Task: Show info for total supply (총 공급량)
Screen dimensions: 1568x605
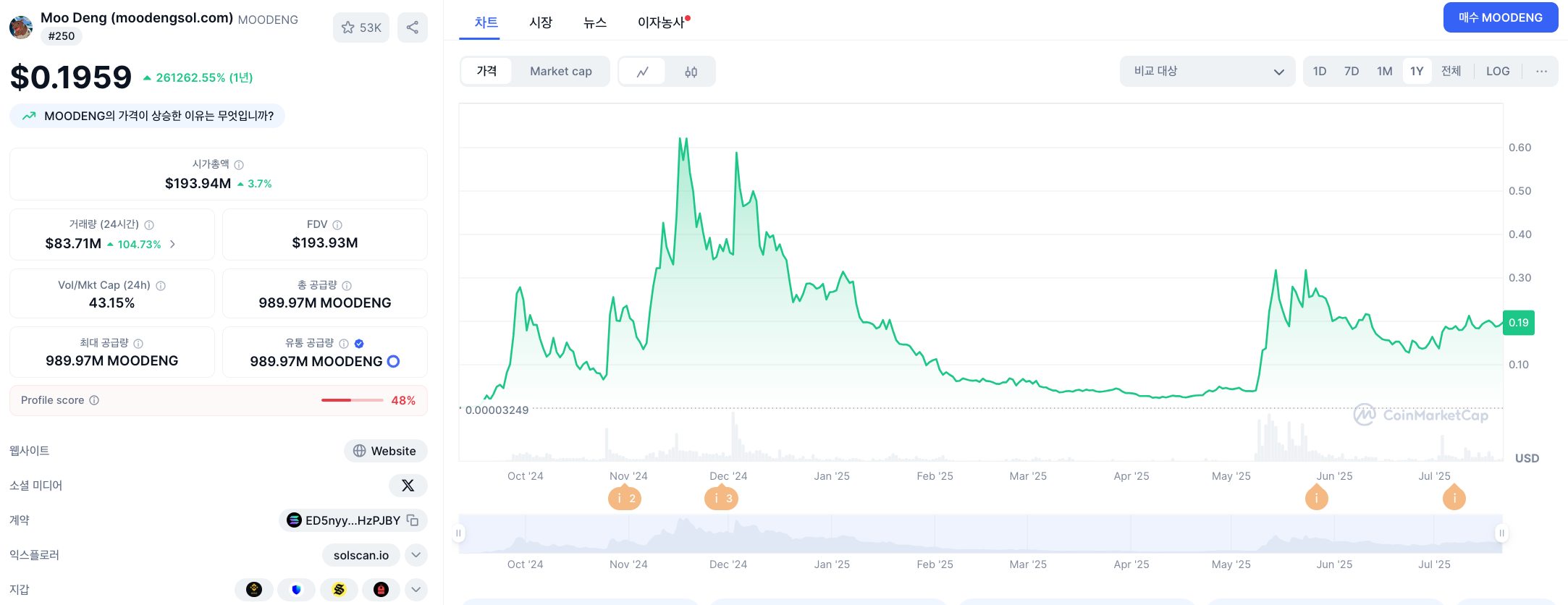Action: click(x=347, y=286)
